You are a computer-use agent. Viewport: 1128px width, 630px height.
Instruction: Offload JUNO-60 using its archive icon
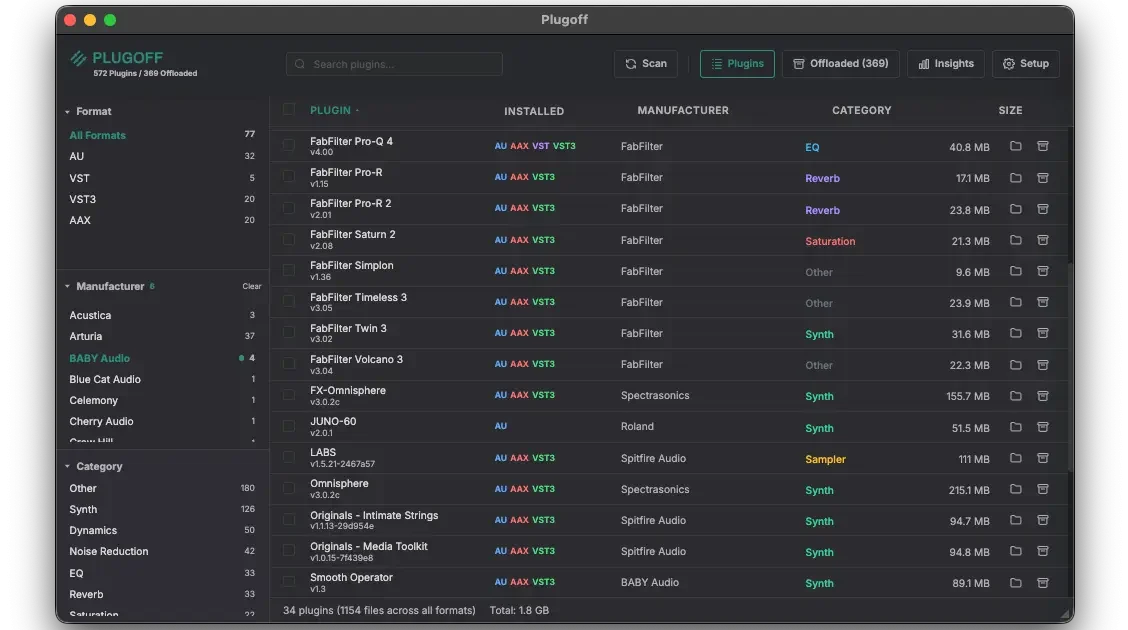1043,426
